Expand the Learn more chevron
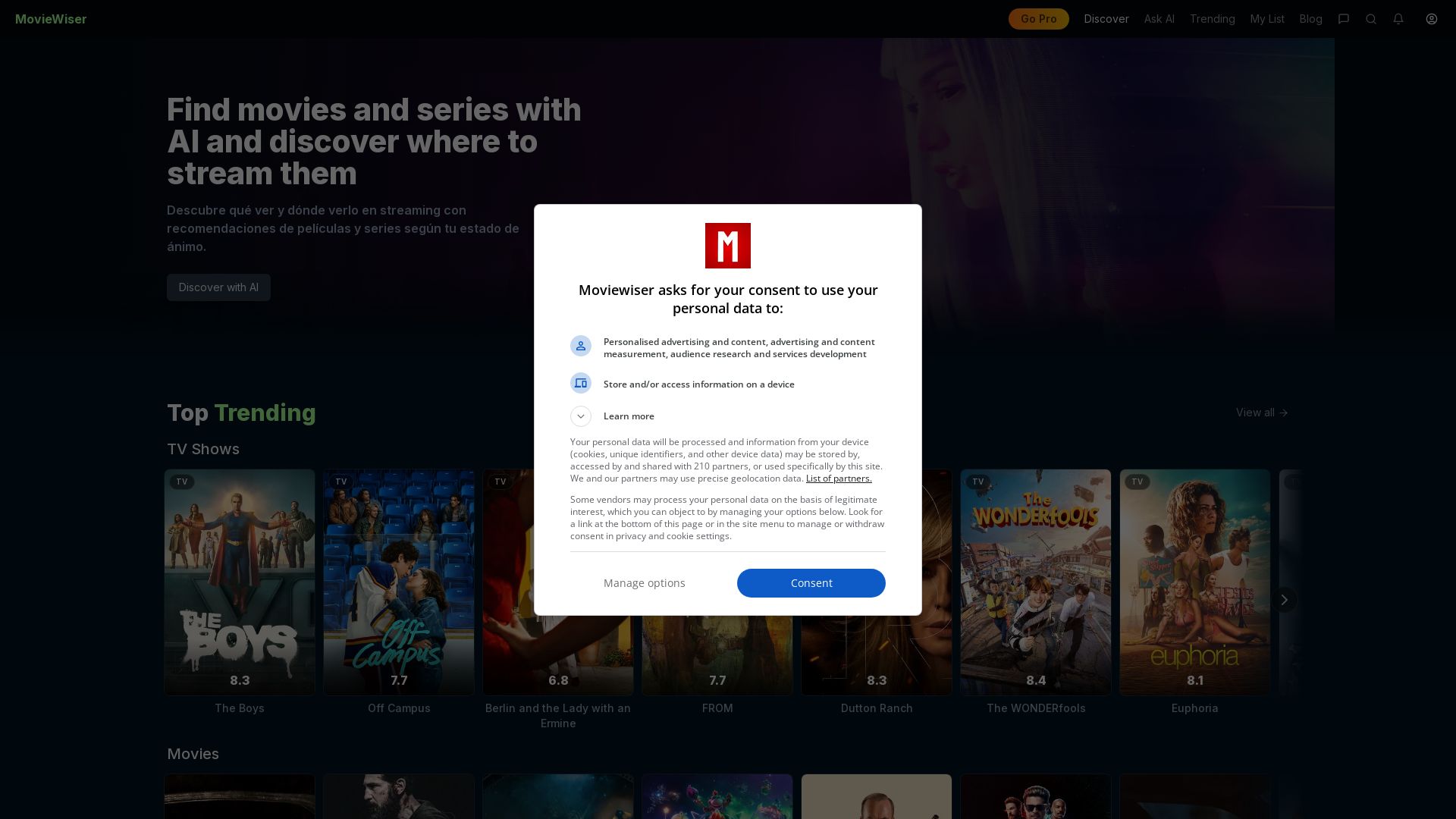The width and height of the screenshot is (1456, 819). point(581,416)
